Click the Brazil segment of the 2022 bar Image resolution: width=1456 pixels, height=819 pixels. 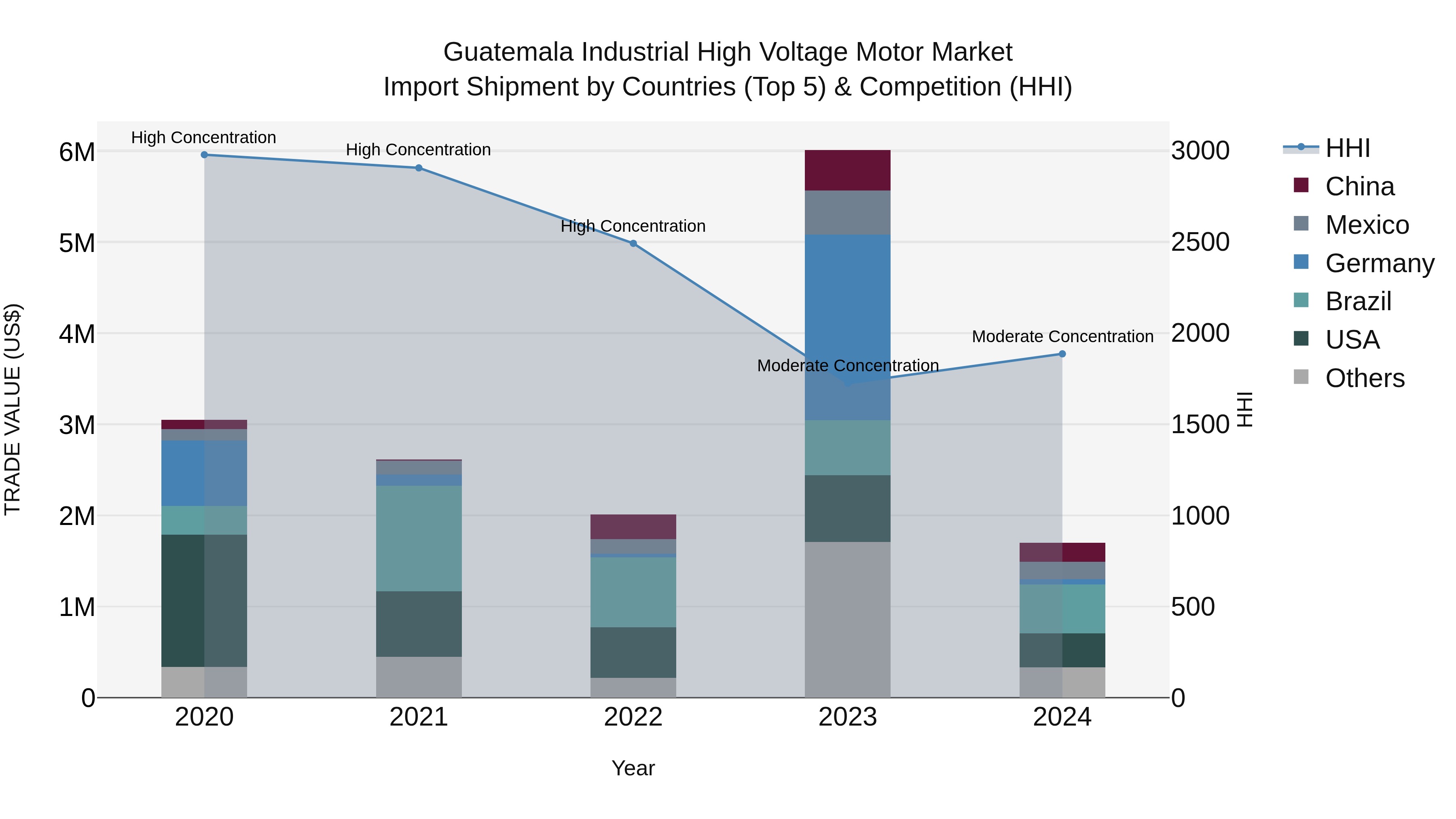tap(633, 593)
